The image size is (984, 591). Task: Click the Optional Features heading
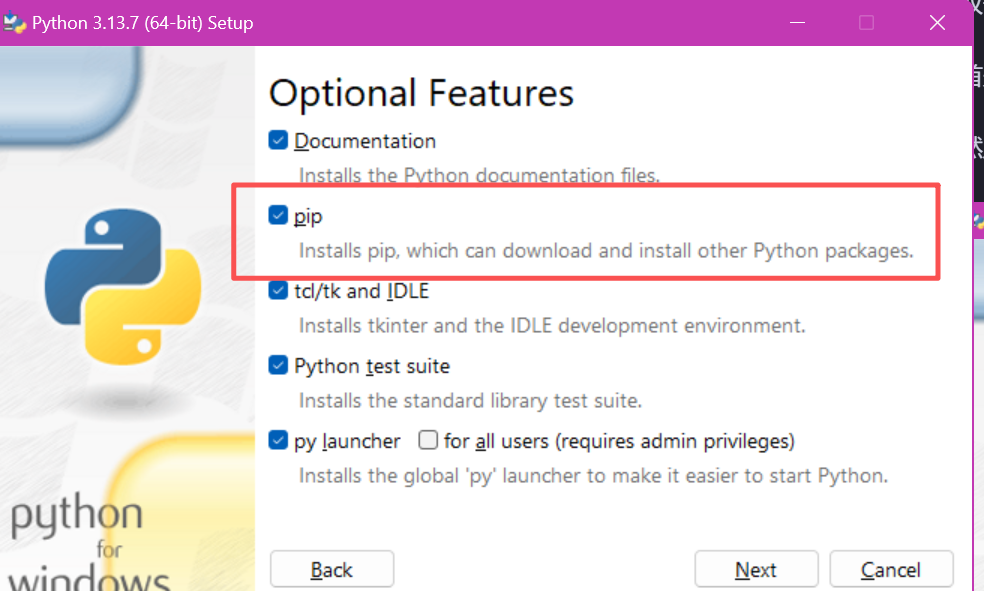(421, 93)
